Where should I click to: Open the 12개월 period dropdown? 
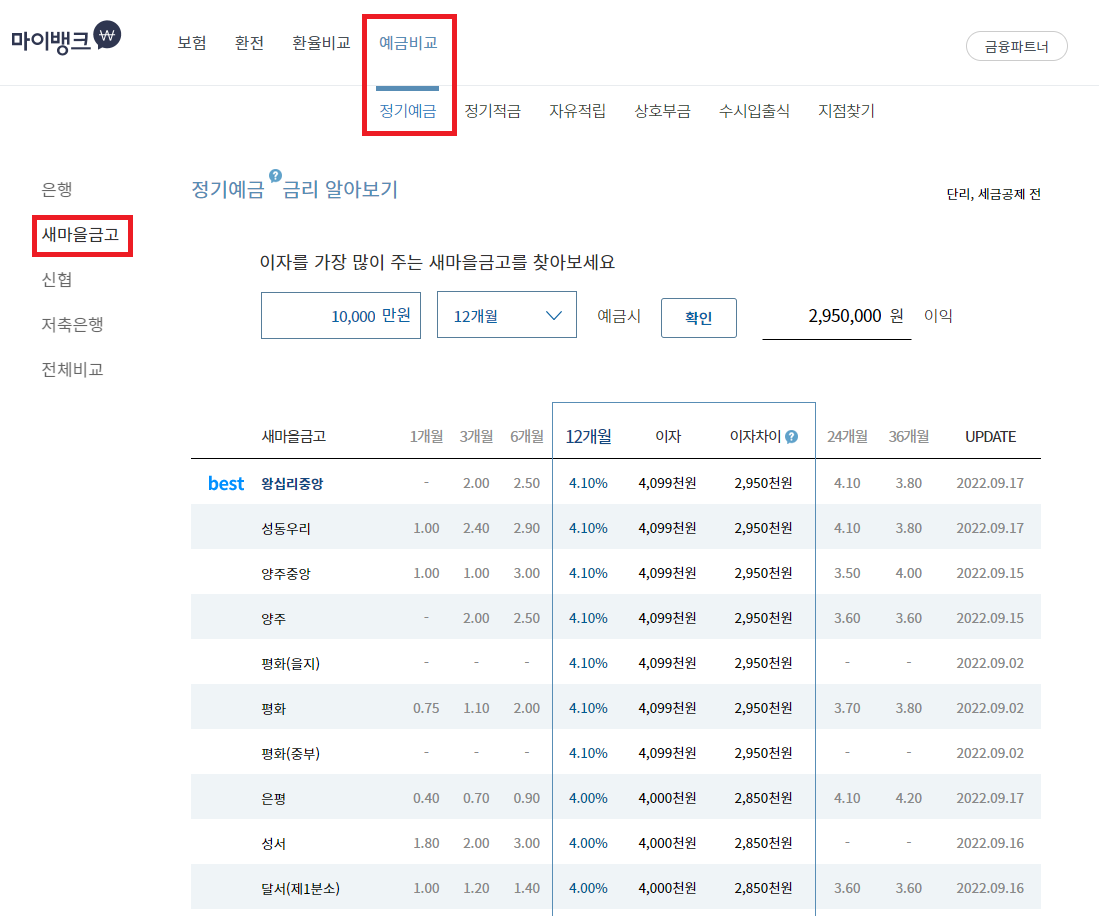(507, 315)
